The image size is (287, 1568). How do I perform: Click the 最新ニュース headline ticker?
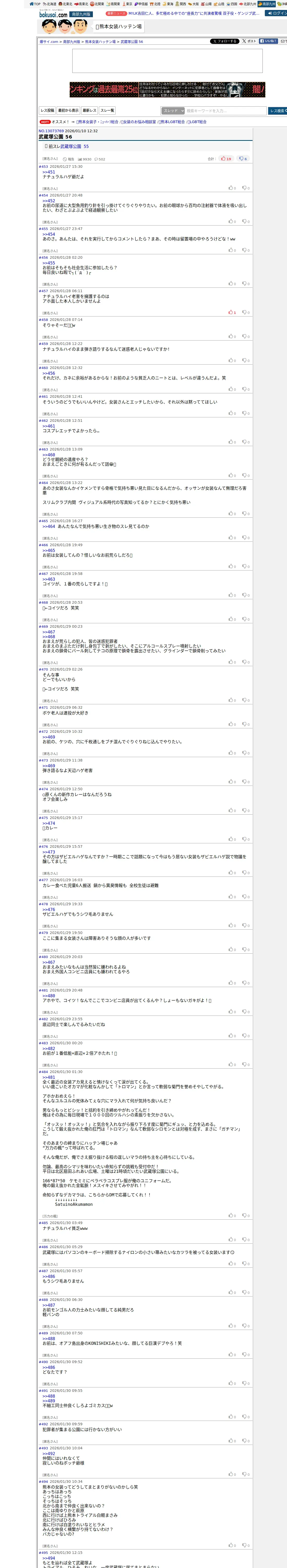coord(193,13)
